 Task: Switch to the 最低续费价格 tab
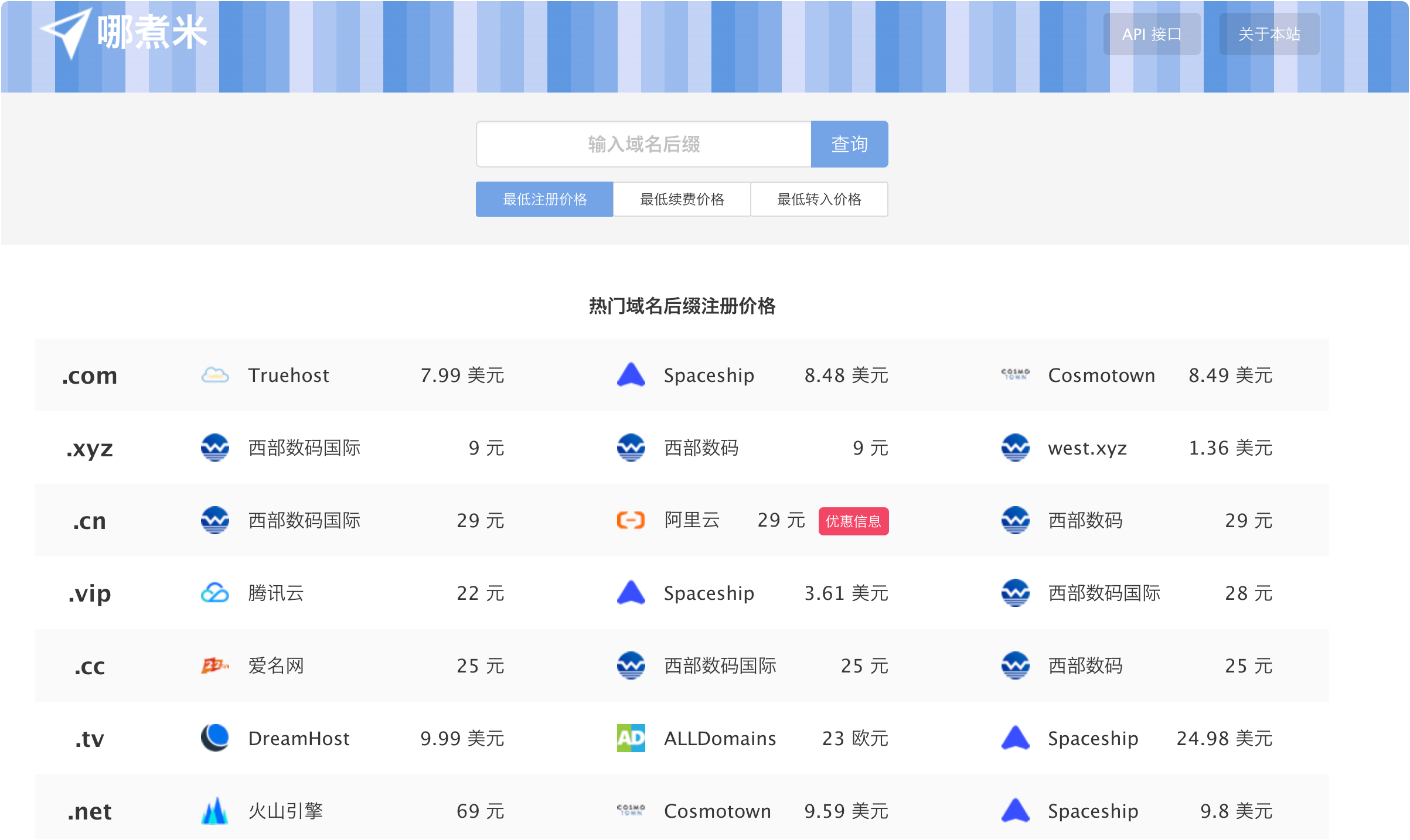(682, 199)
